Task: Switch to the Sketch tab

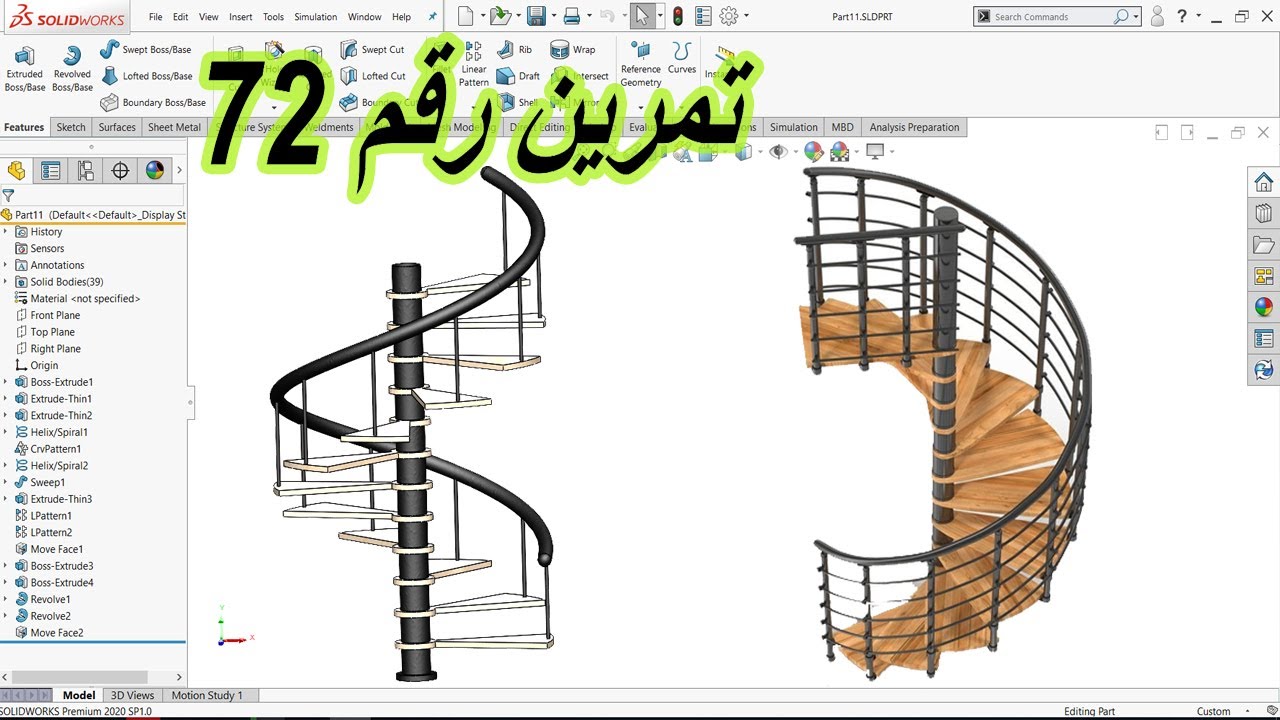Action: click(71, 127)
